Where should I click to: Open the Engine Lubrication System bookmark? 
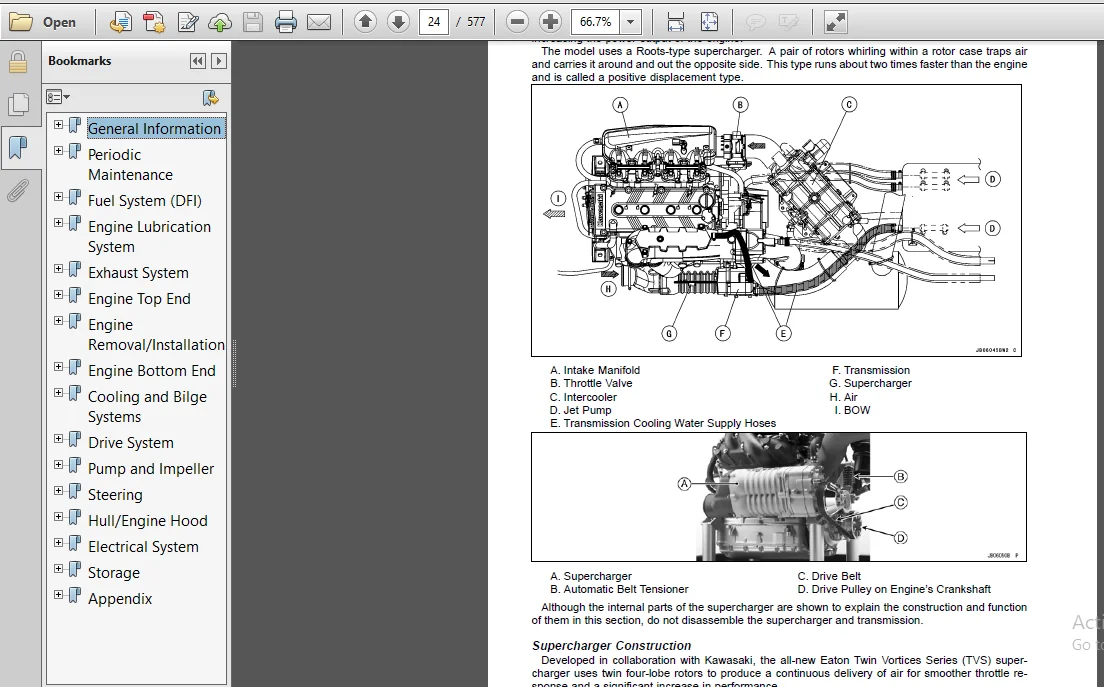(149, 237)
